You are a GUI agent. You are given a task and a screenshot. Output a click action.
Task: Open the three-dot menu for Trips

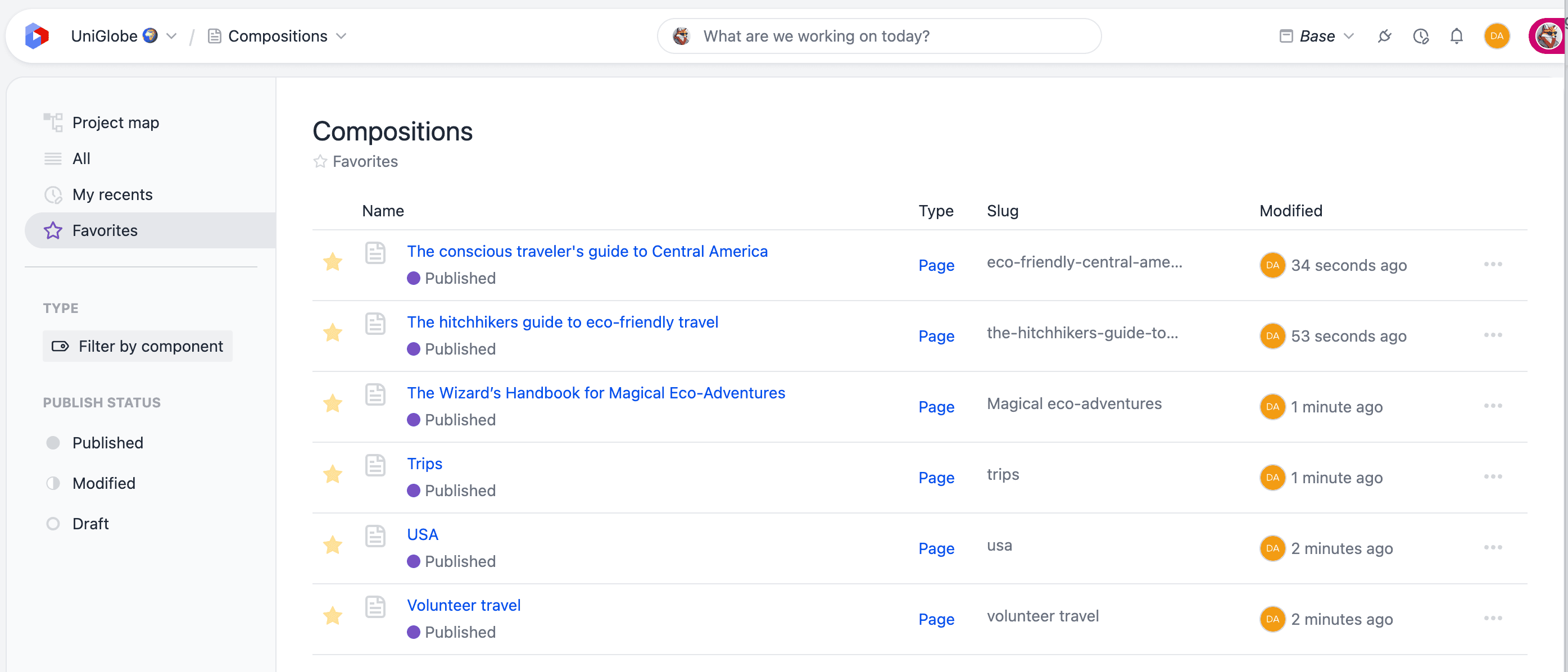[1493, 476]
